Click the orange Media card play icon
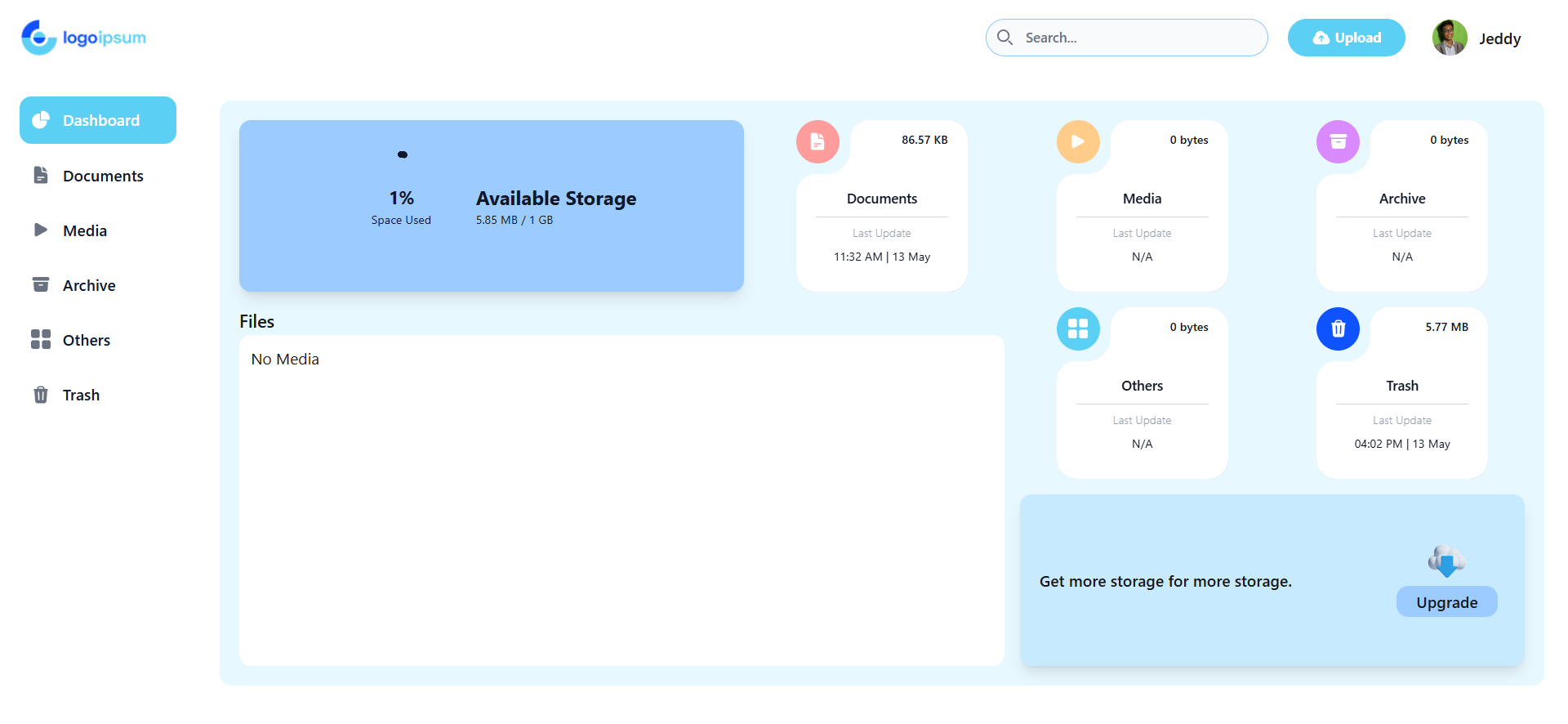The image size is (1568, 724). (x=1078, y=141)
